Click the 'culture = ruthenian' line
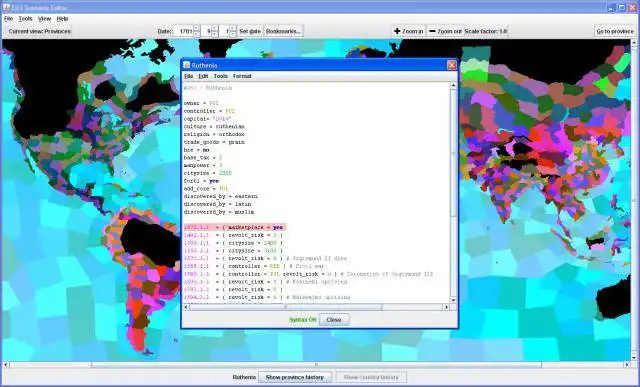The width and height of the screenshot is (640, 387). pos(214,127)
